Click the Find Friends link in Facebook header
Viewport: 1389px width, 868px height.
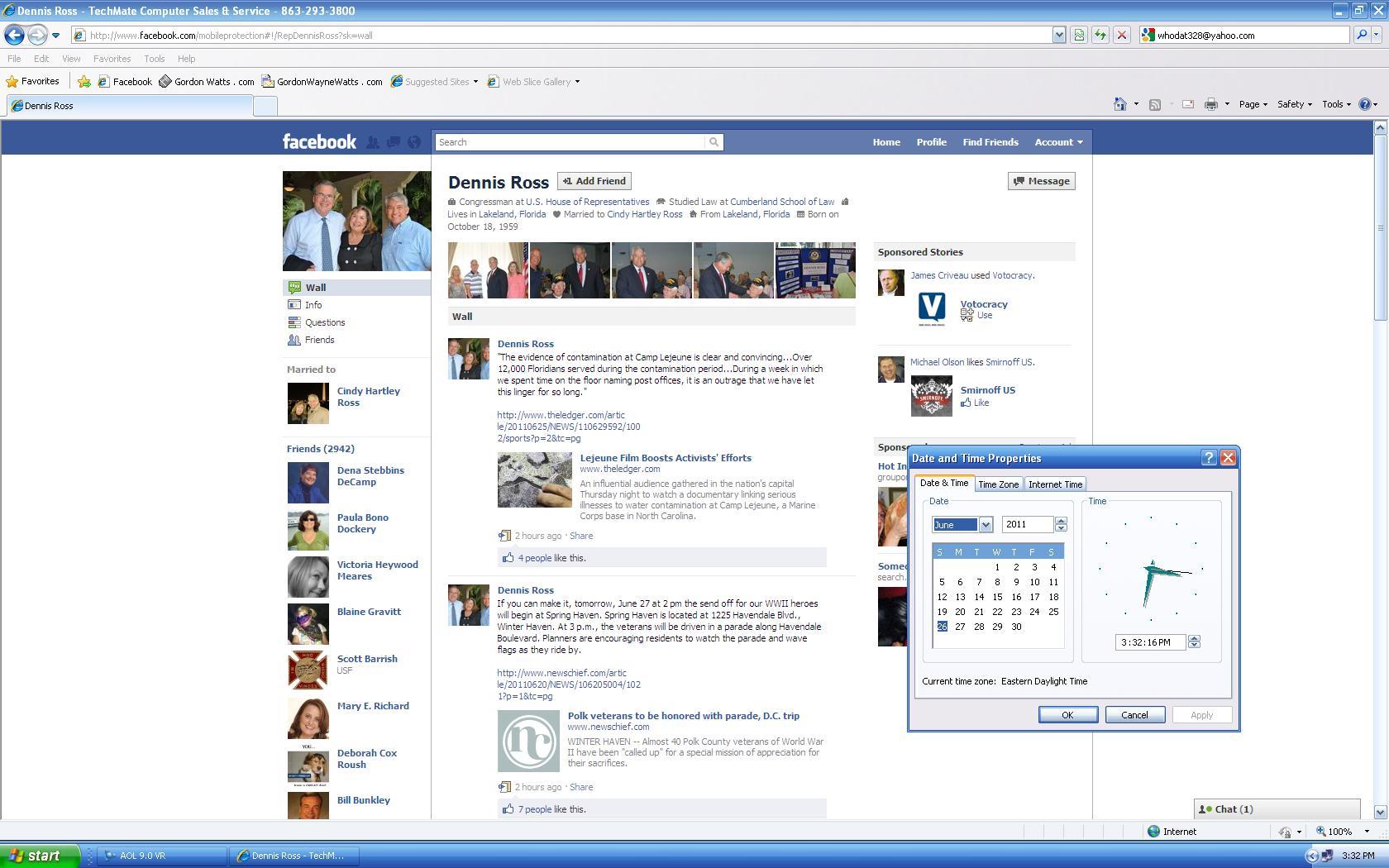click(990, 142)
